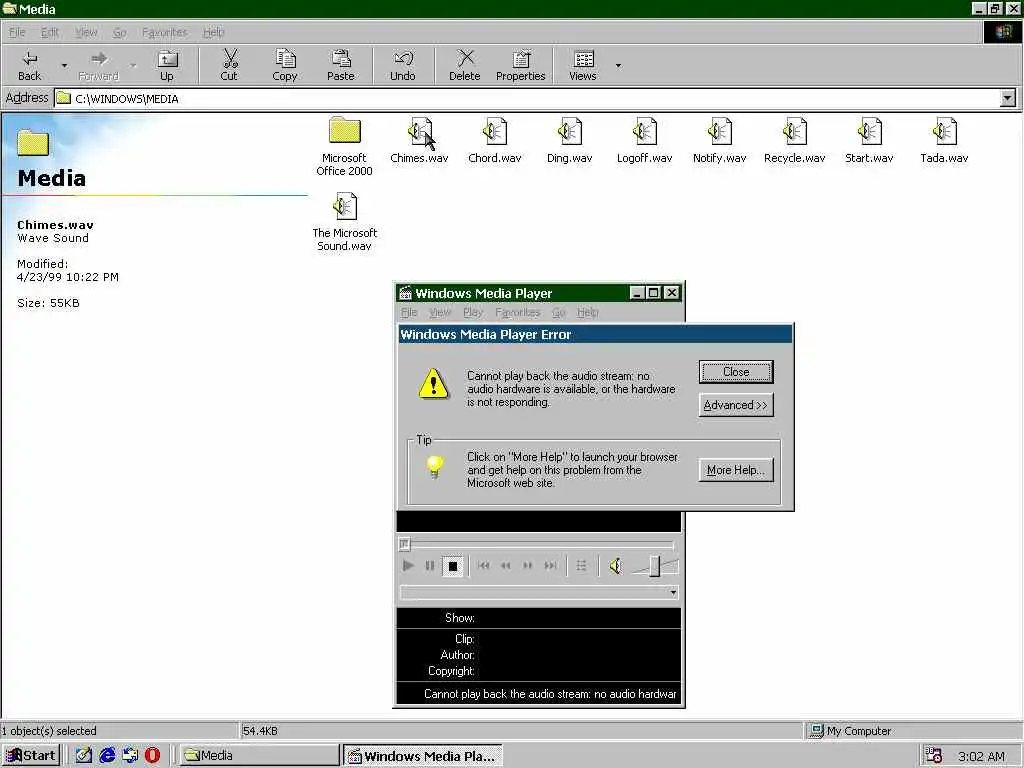
Task: Maximize the Windows Media Player window
Action: click(x=654, y=293)
